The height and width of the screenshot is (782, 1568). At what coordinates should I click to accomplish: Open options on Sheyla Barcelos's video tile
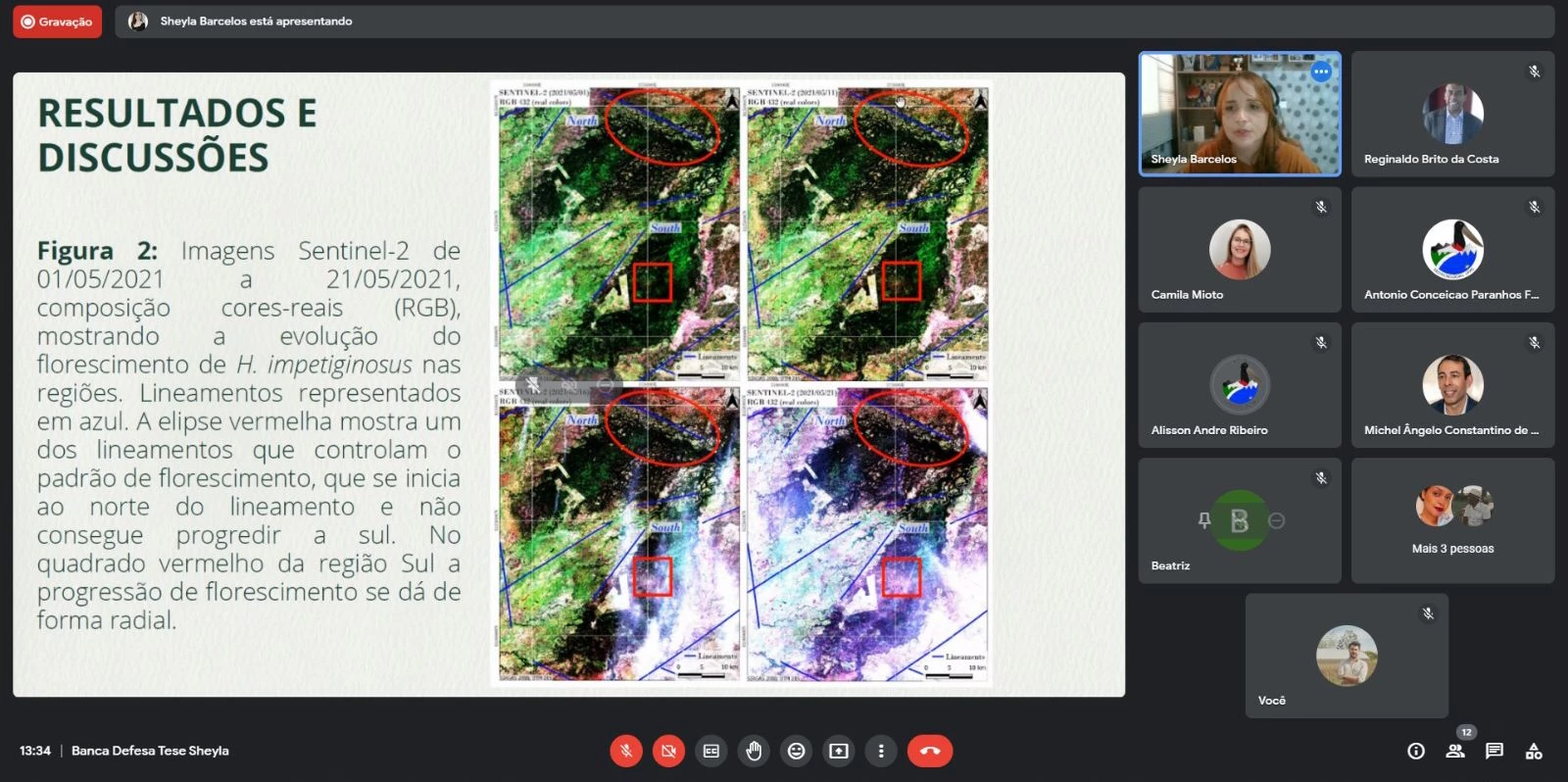[1321, 72]
